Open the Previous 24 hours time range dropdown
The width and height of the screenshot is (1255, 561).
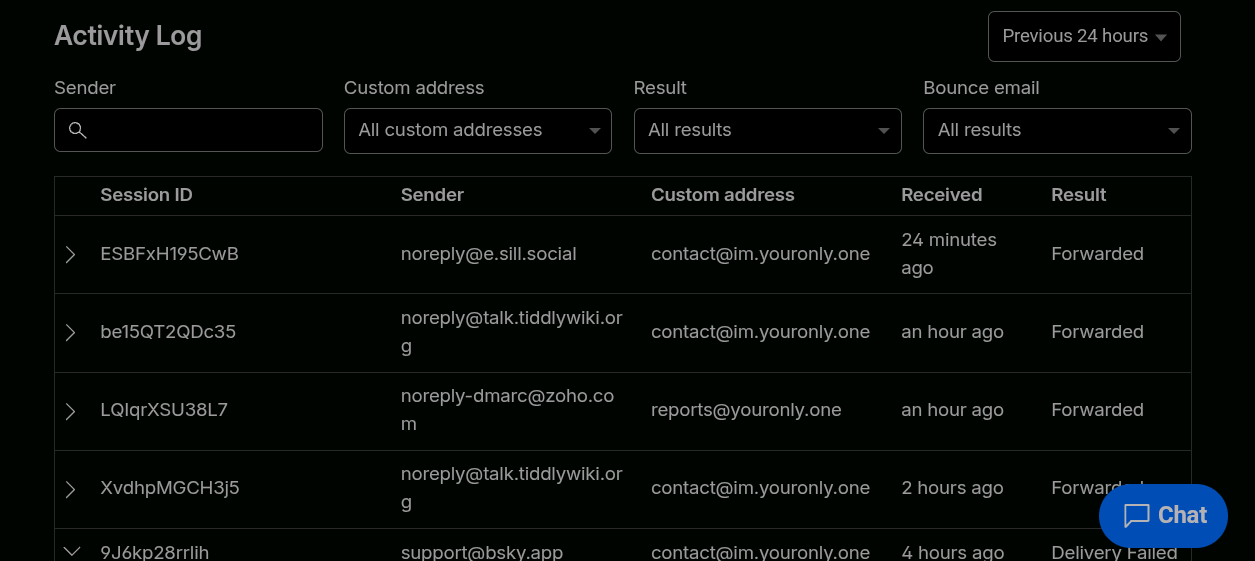[1084, 37]
